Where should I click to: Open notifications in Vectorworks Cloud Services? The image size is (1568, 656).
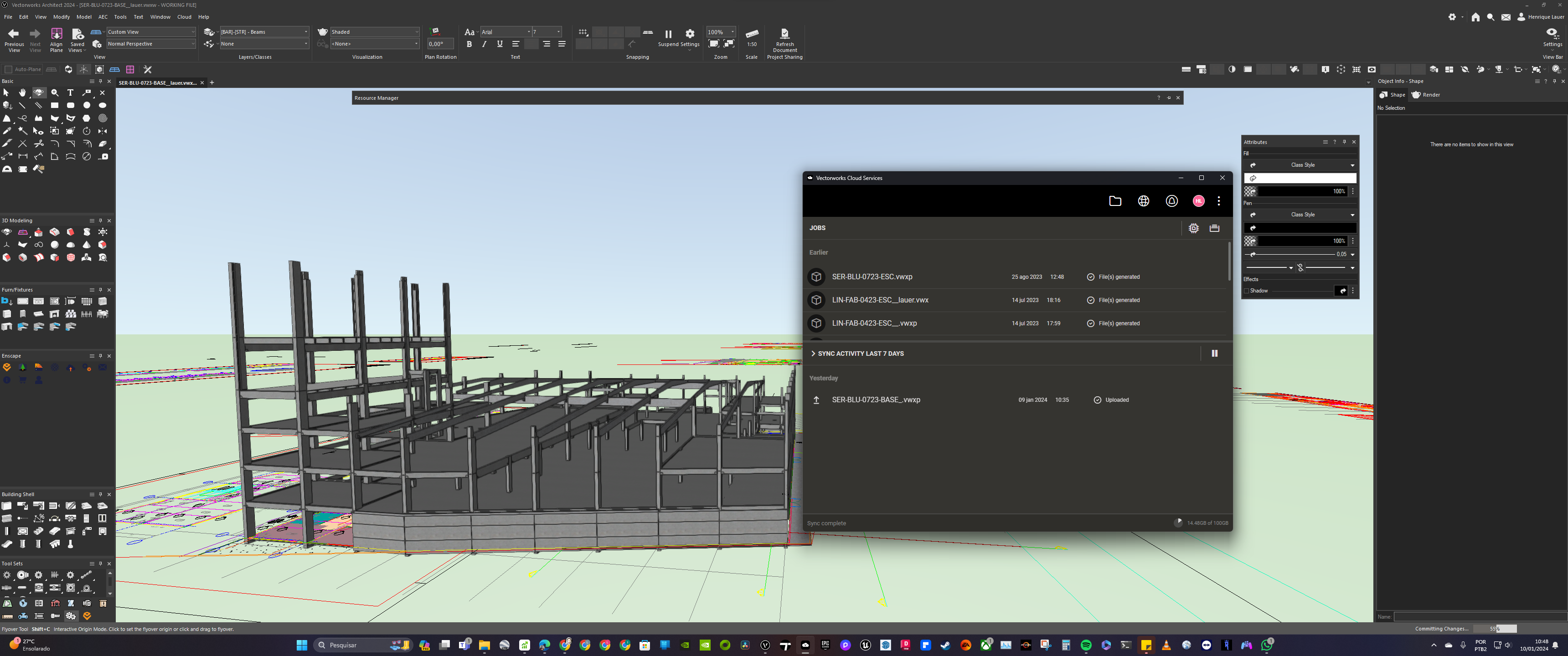click(x=1171, y=201)
